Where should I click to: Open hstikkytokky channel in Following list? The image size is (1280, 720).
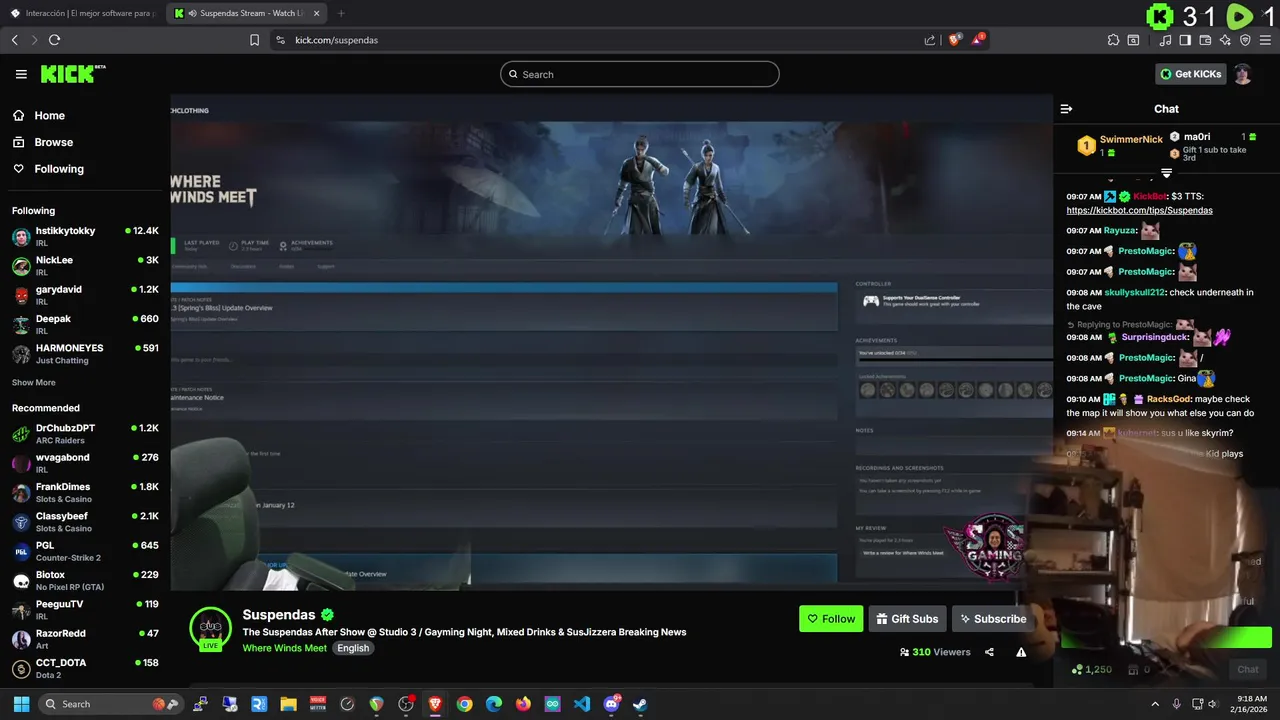point(84,236)
